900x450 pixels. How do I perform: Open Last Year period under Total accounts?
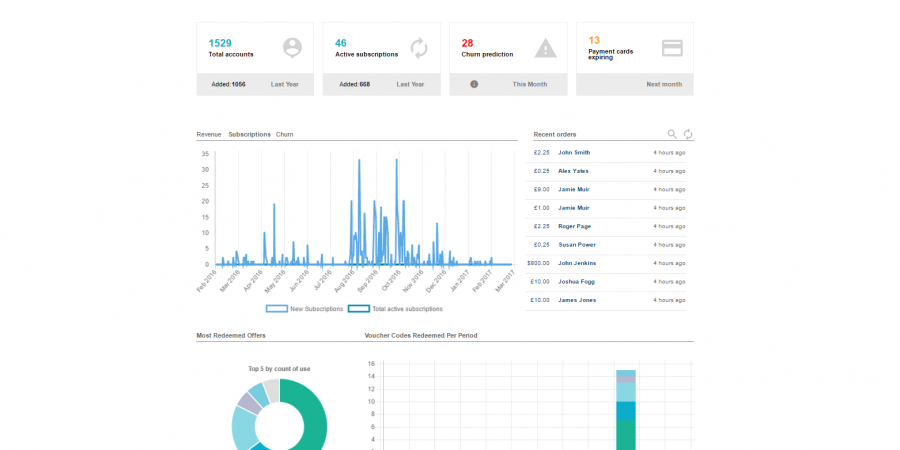tap(285, 84)
